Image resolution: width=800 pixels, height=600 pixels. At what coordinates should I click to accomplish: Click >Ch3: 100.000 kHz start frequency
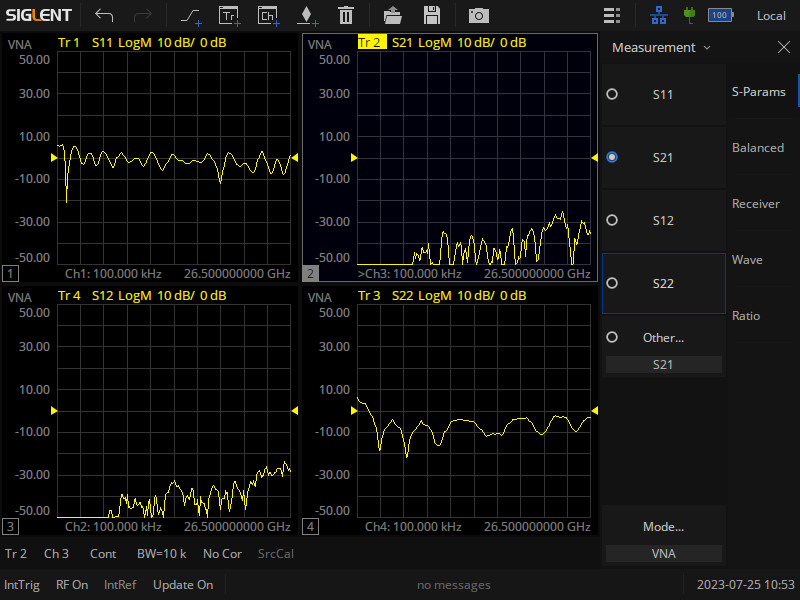tap(410, 274)
